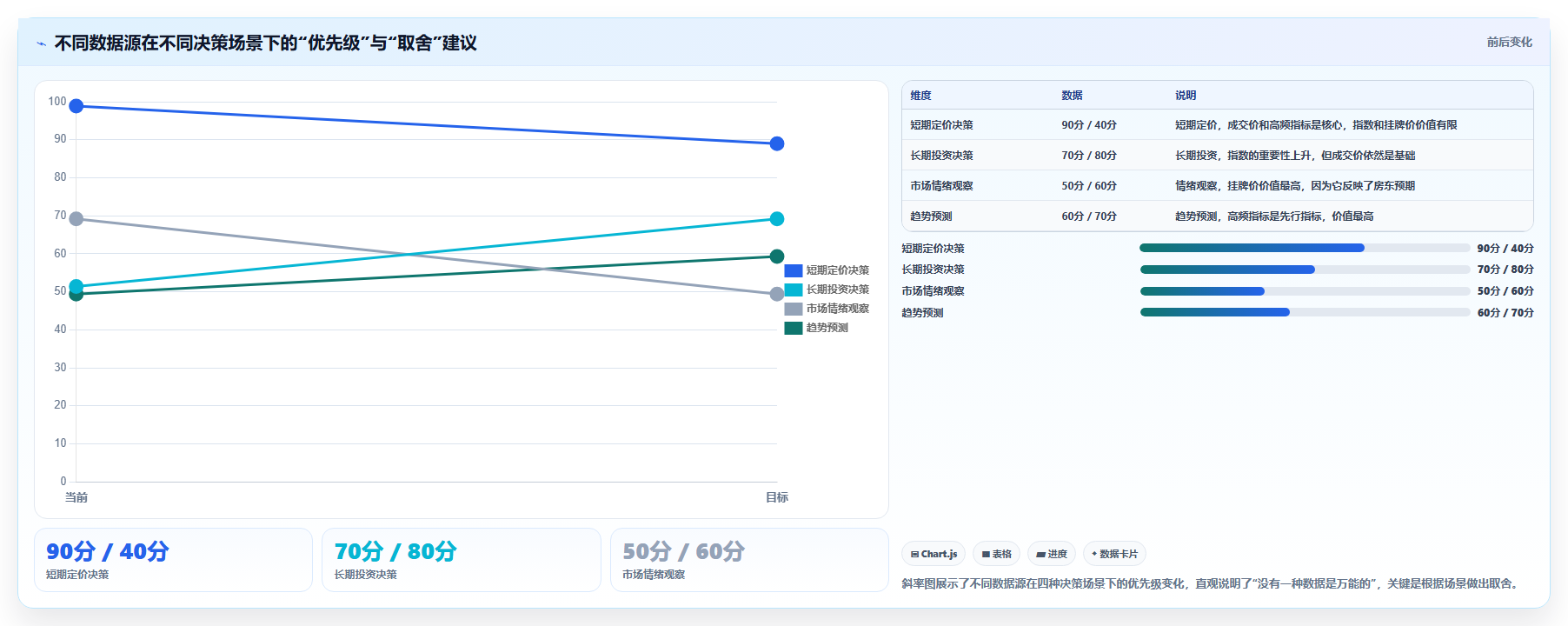Click the 趋势预测 progress bar
This screenshot has height=626, width=1568.
coord(1305,312)
